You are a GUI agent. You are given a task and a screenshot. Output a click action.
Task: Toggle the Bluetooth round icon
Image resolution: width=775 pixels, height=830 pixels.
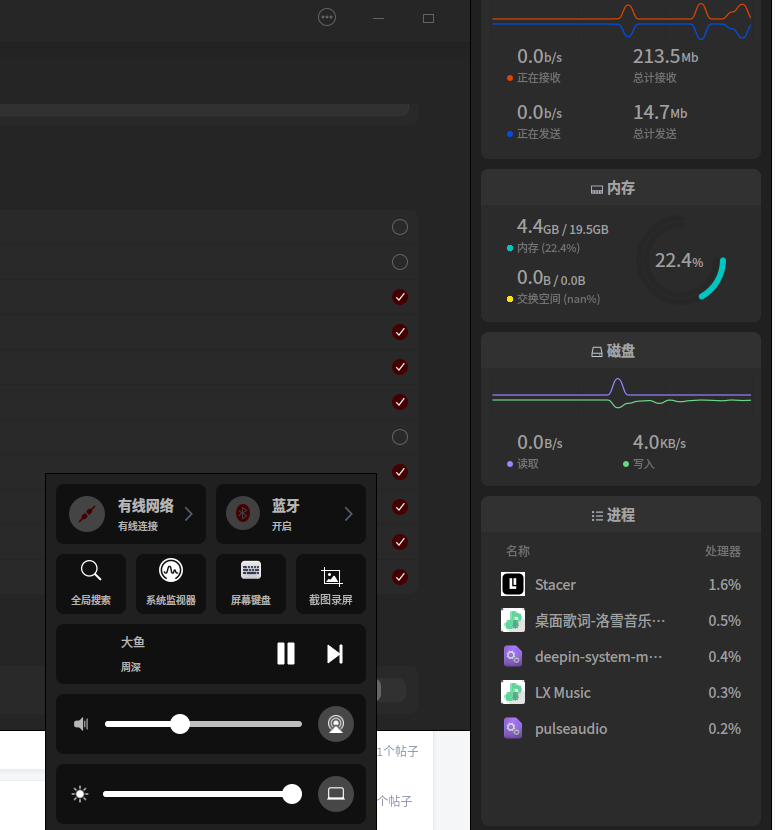pyautogui.click(x=243, y=513)
